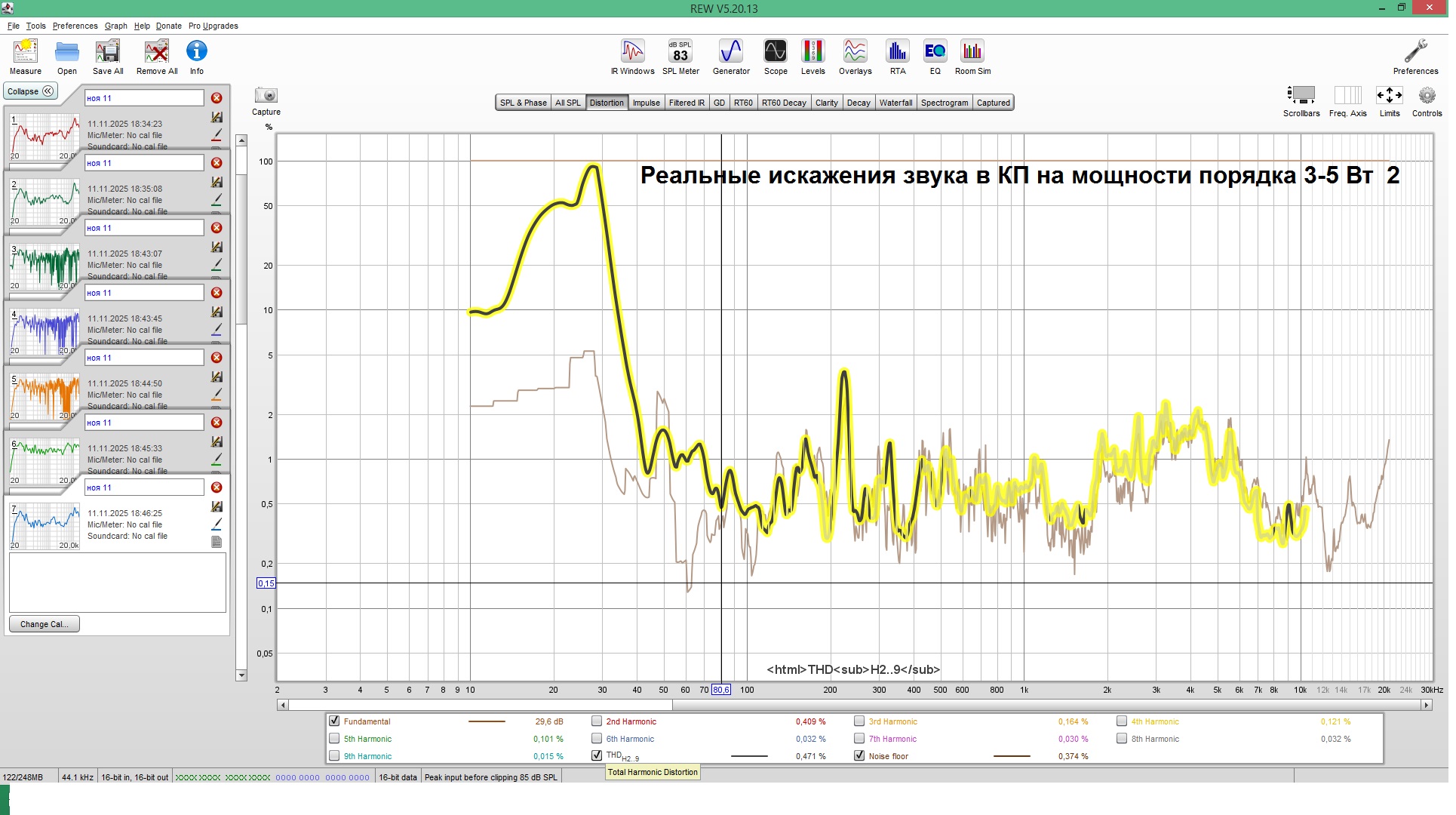The width and height of the screenshot is (1456, 815).
Task: Switch to the Waterfall tab
Action: [895, 103]
